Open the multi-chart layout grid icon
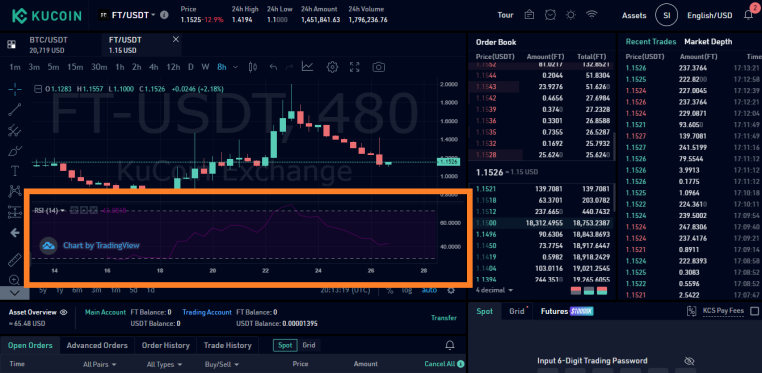 click(12, 45)
